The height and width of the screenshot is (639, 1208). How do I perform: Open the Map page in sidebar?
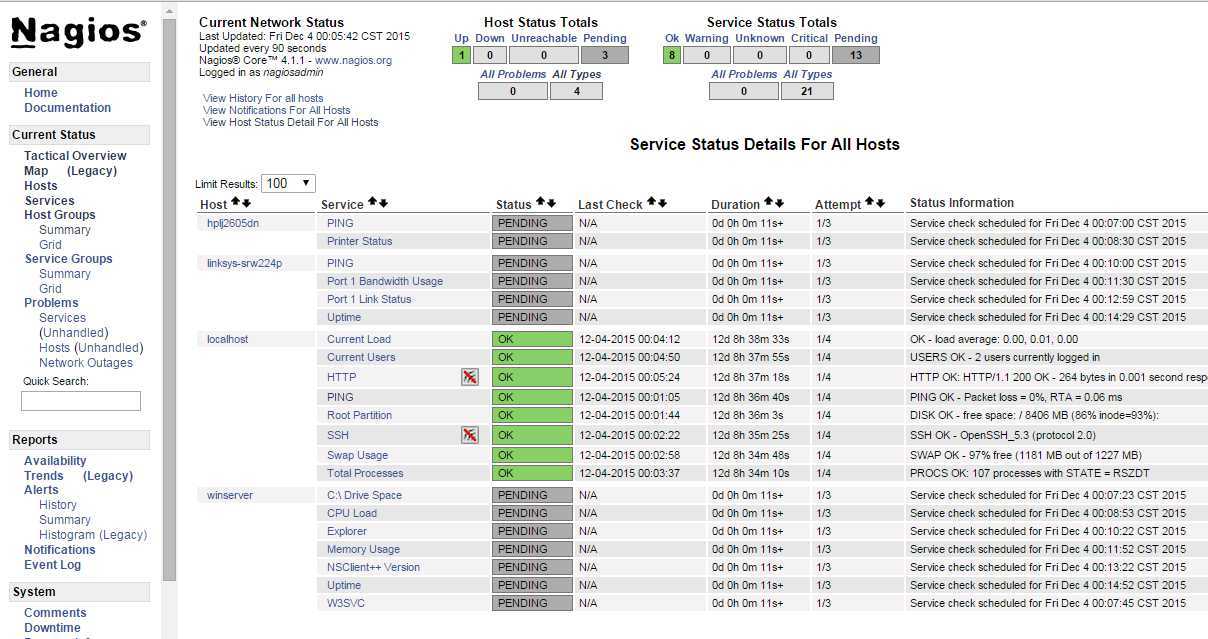coord(36,171)
